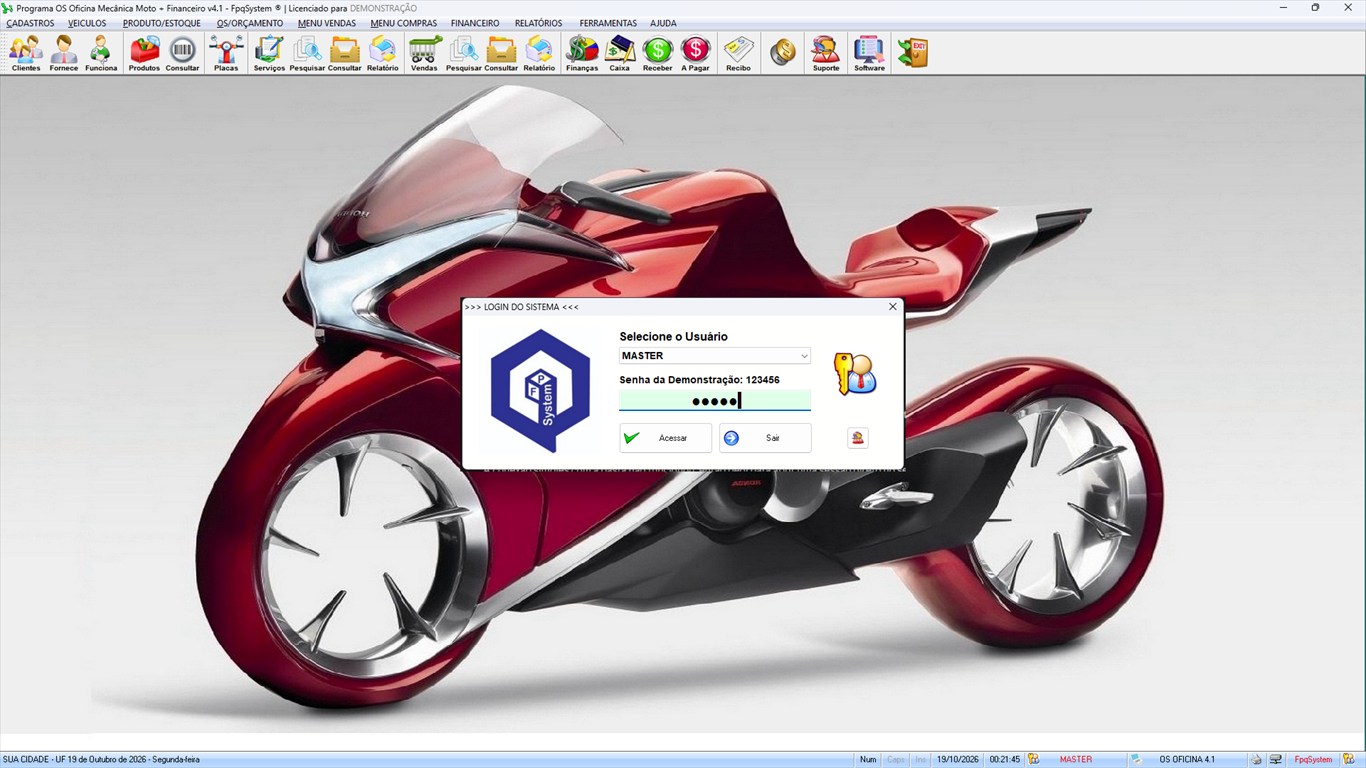Open the PRODUTO/ESTOQUE menu
The width and height of the screenshot is (1366, 768).
pyautogui.click(x=162, y=23)
